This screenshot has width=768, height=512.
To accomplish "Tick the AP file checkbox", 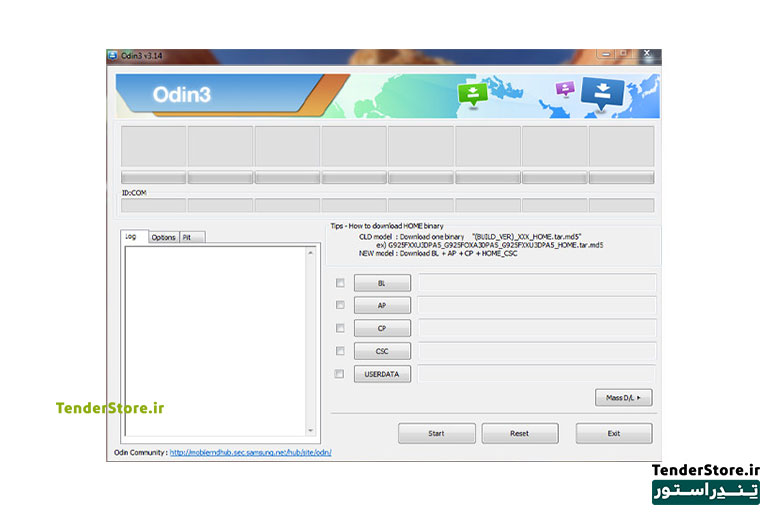I will [x=340, y=305].
